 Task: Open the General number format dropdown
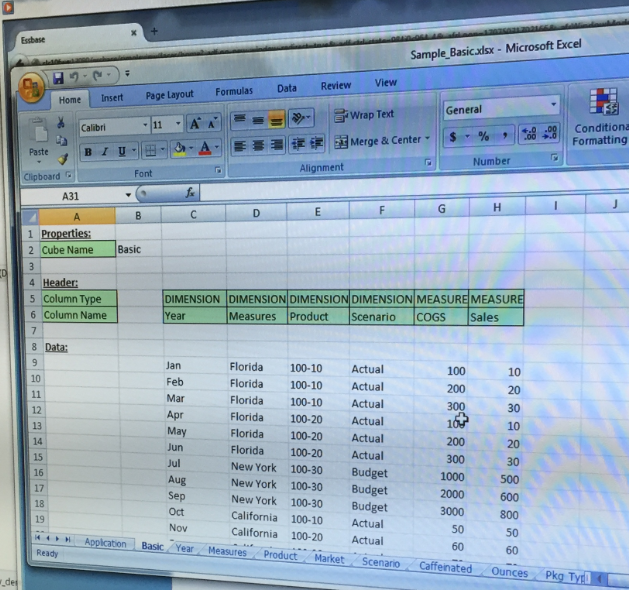554,104
